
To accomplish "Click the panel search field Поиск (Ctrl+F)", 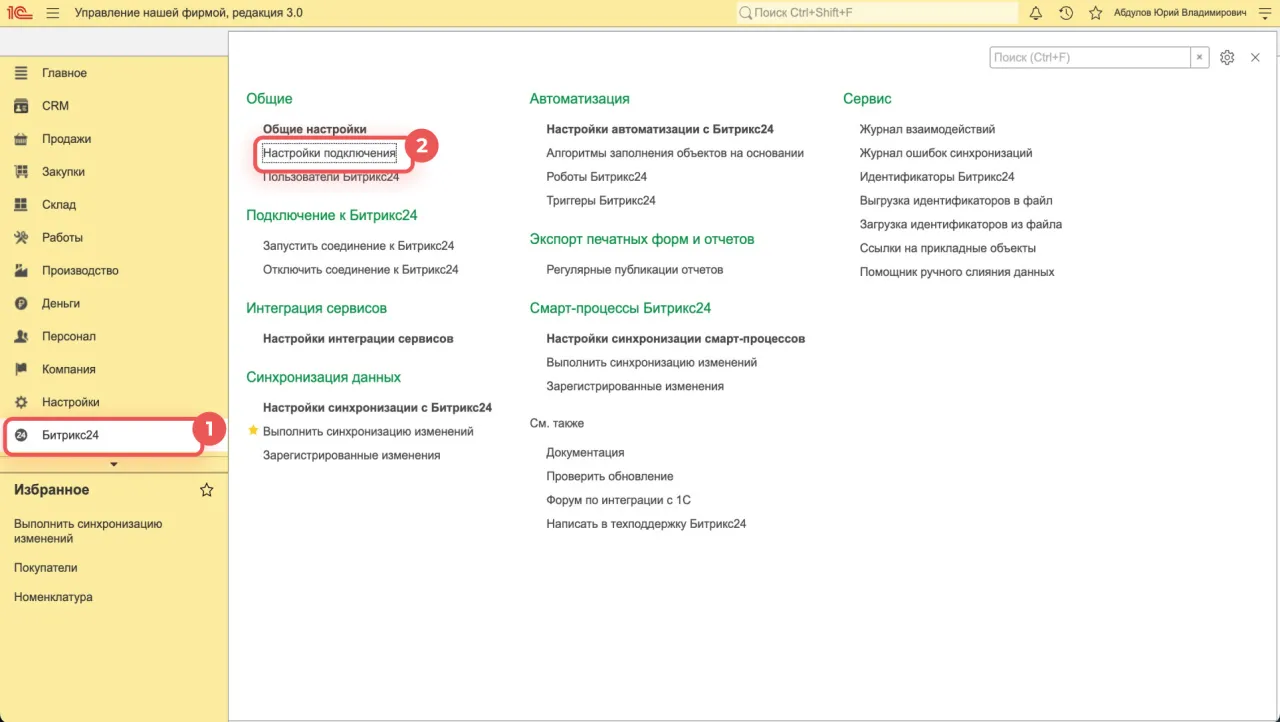I will point(1090,58).
